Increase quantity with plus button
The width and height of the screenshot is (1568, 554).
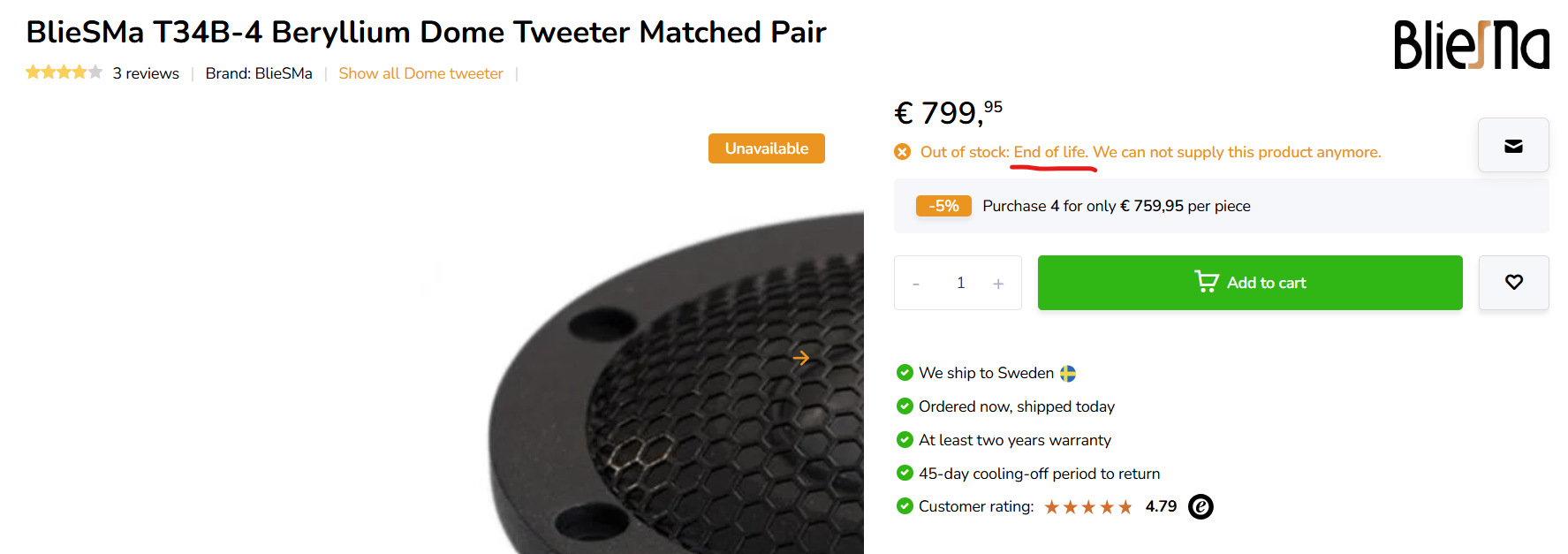998,284
